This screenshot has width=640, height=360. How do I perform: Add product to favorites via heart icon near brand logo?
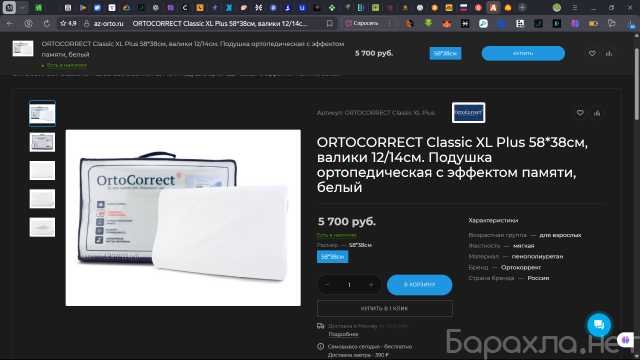click(x=580, y=113)
